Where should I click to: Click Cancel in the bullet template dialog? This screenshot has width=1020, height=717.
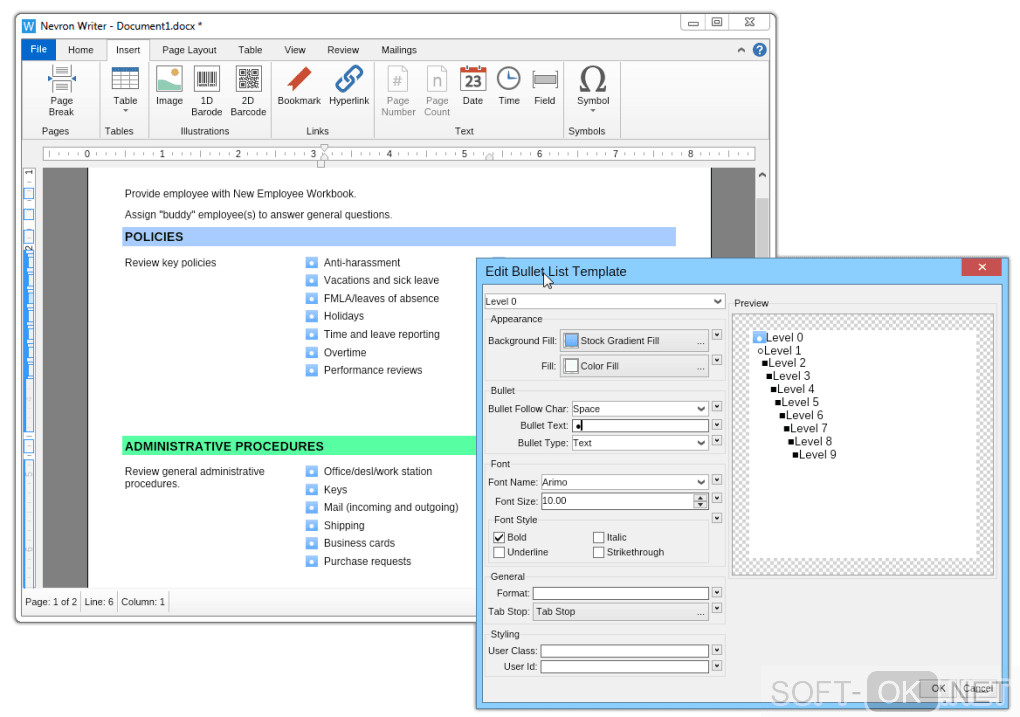(x=978, y=688)
